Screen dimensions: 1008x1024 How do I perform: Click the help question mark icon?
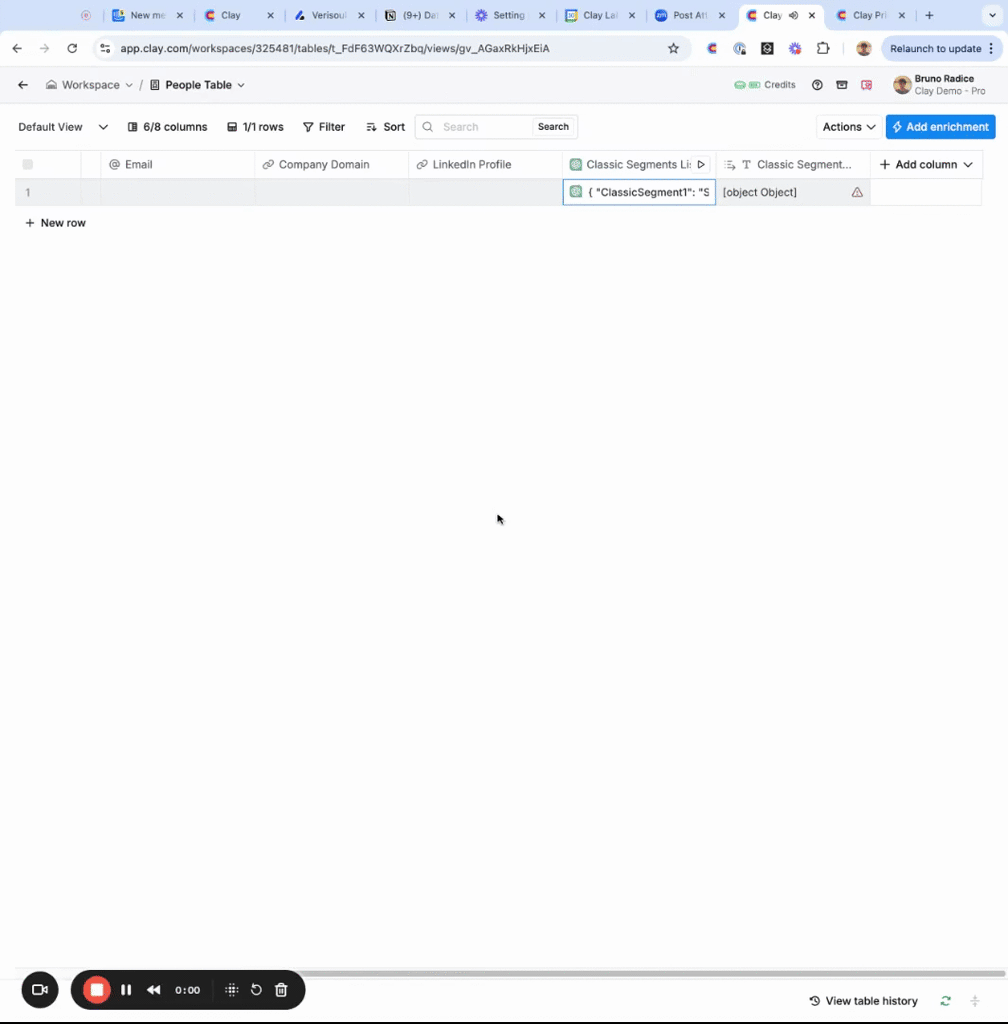point(817,85)
